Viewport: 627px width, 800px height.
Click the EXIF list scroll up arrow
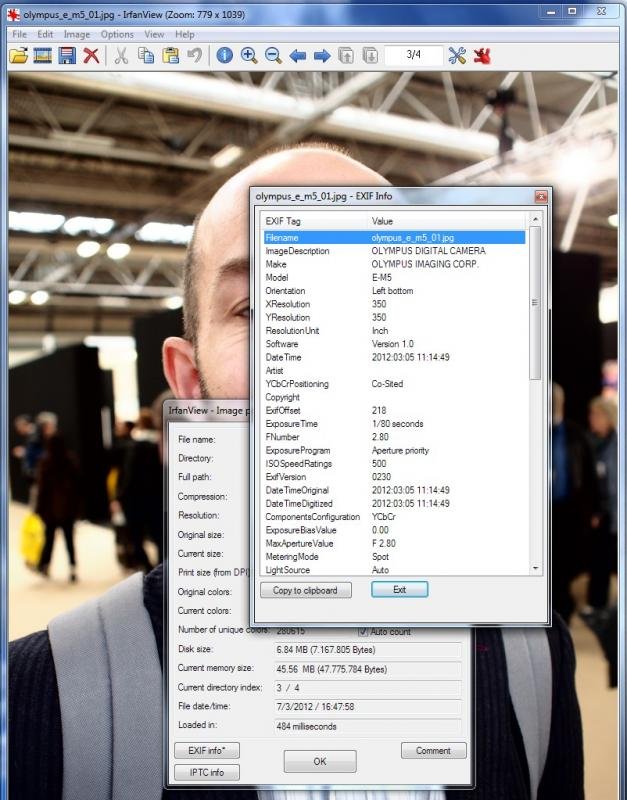tap(535, 219)
